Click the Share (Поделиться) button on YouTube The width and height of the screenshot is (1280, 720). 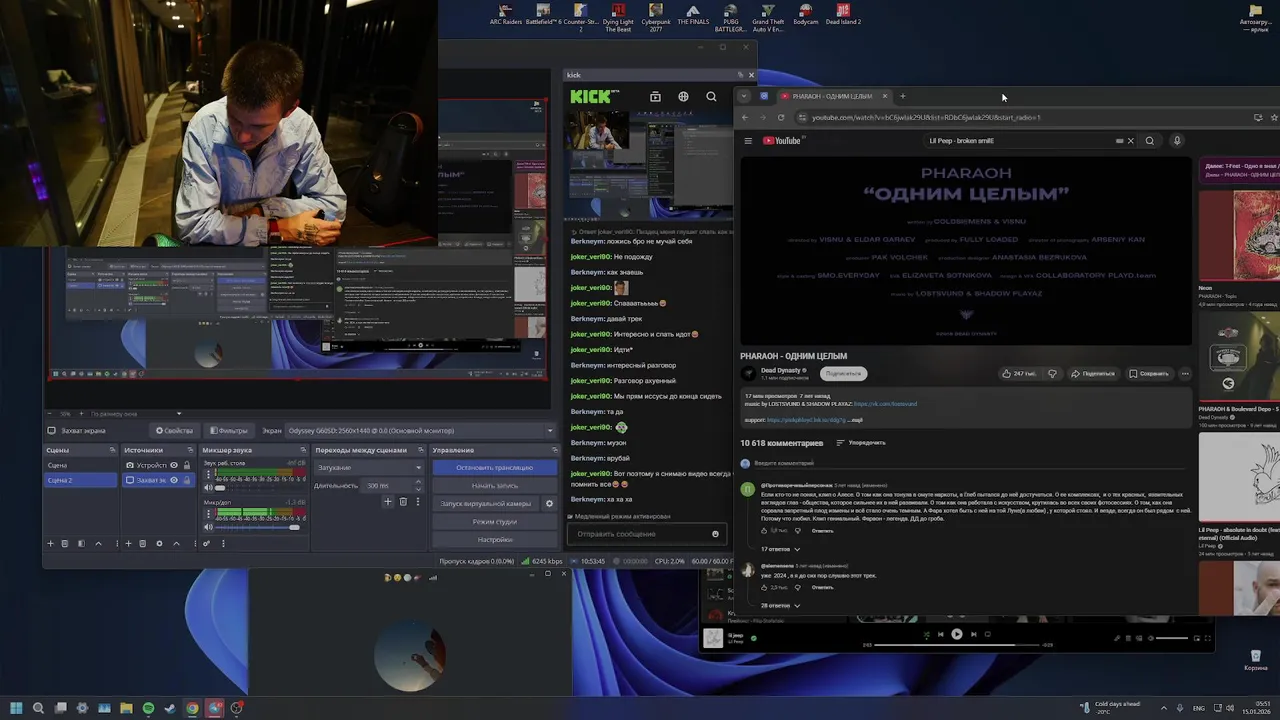(1093, 373)
